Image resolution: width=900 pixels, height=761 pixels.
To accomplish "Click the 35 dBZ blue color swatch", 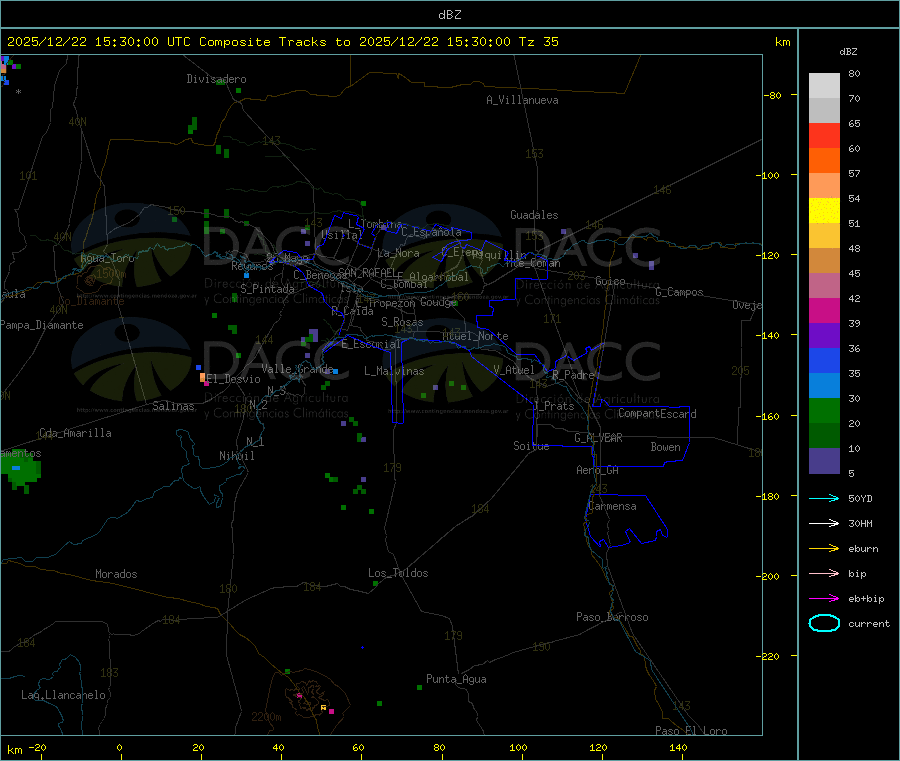I will 824,360.
